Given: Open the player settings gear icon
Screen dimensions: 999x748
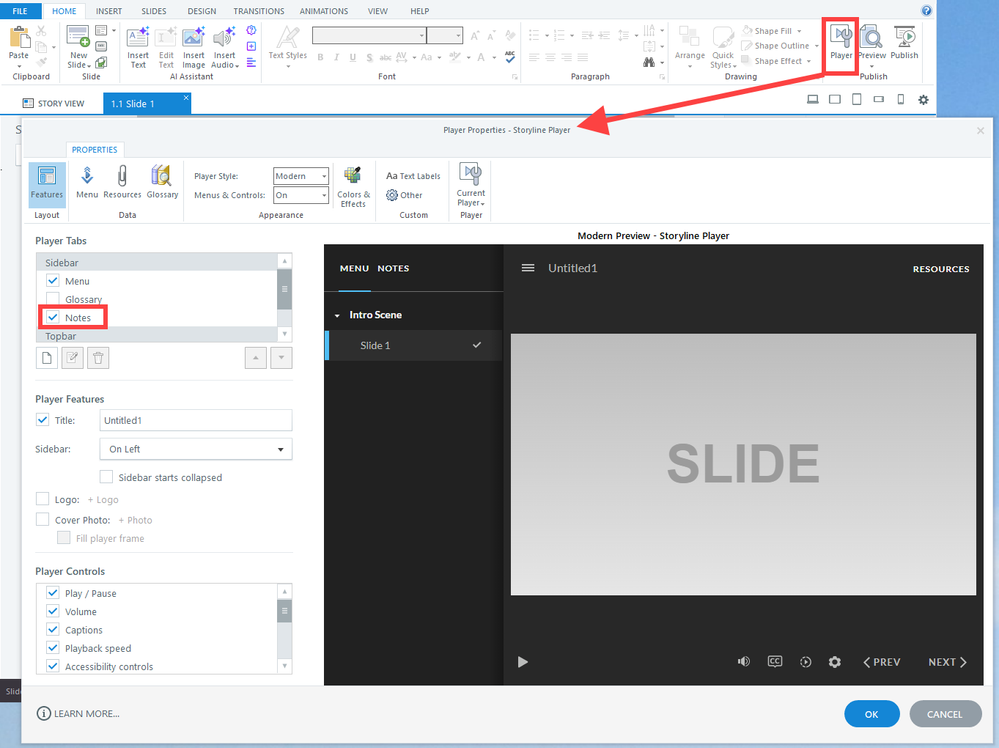Looking at the screenshot, I should pyautogui.click(x=835, y=662).
